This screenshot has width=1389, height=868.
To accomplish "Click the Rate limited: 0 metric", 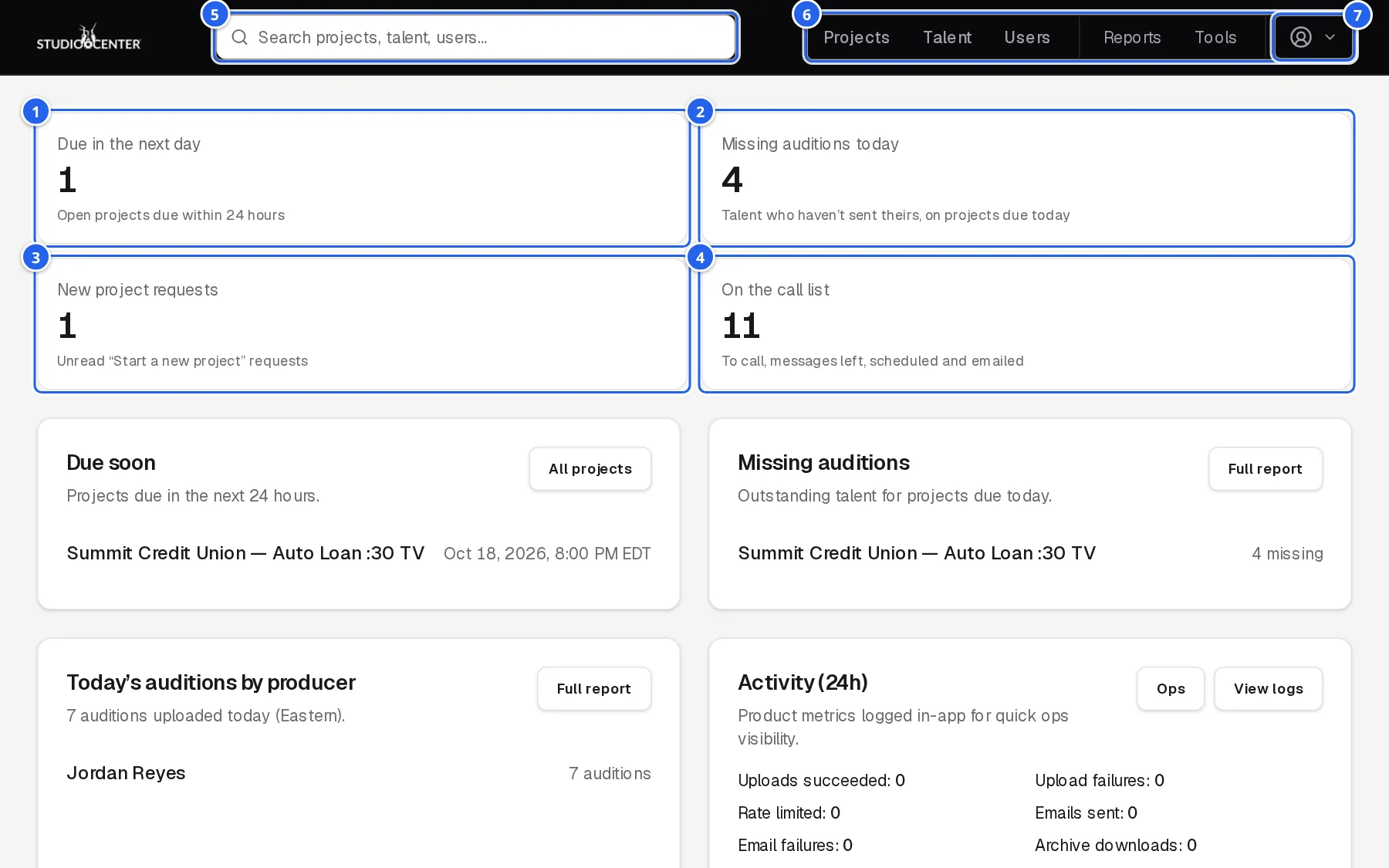I will point(789,812).
